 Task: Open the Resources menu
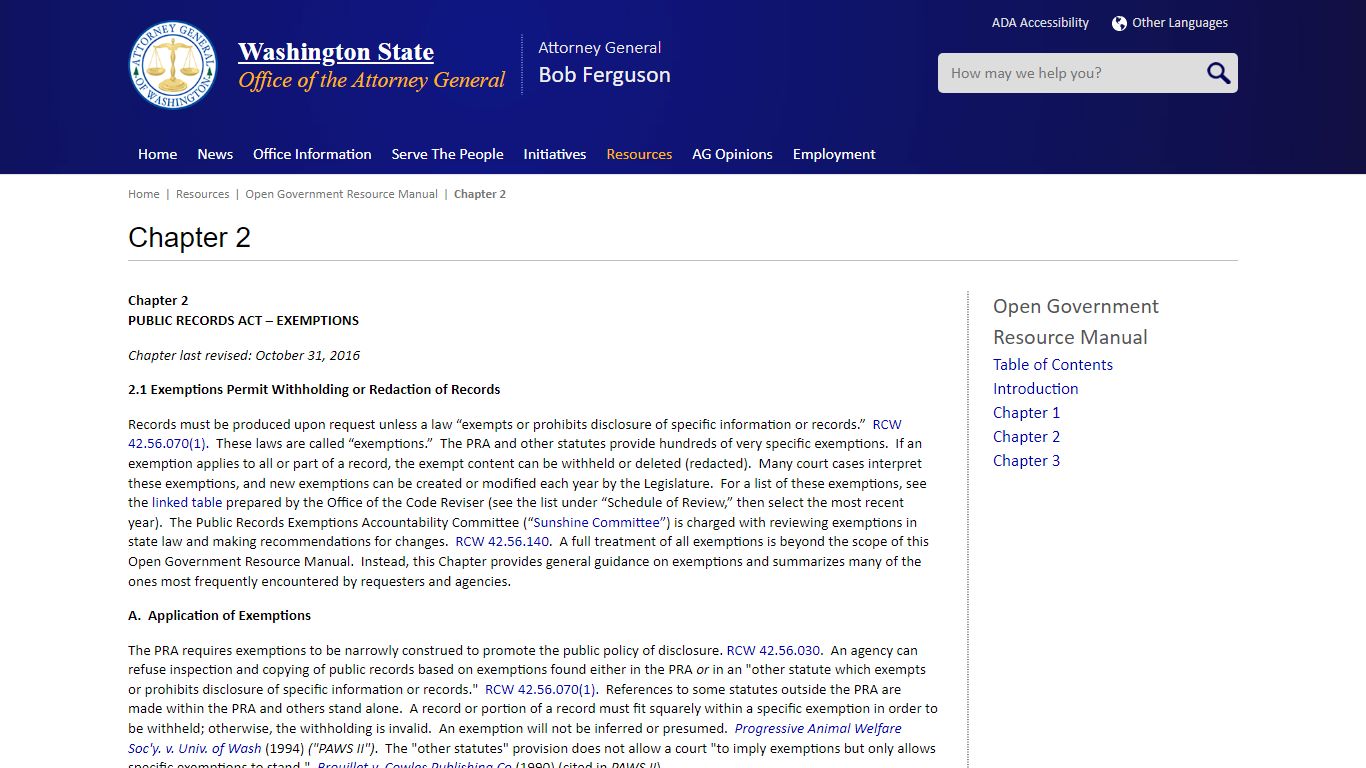[x=639, y=154]
